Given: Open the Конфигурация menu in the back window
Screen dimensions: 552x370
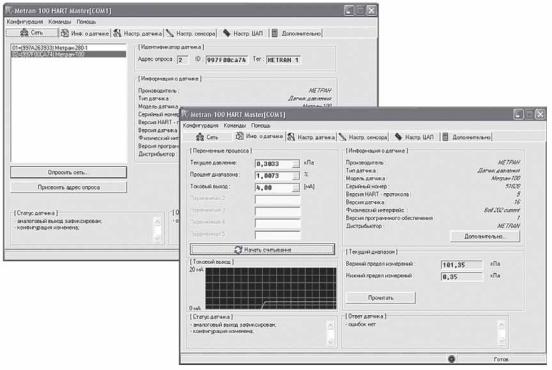Looking at the screenshot, I should pyautogui.click(x=25, y=22).
